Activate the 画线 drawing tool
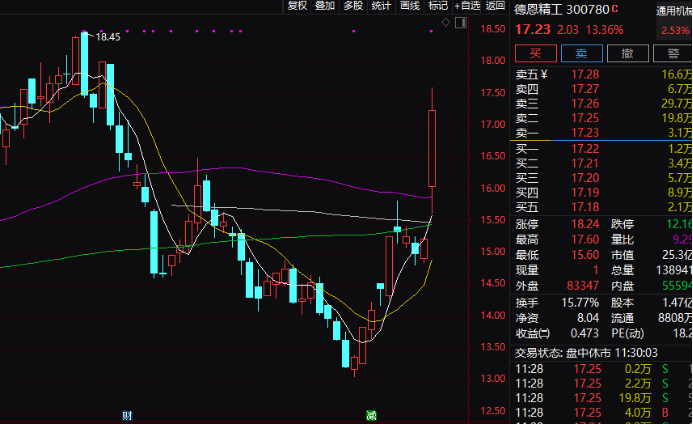 pos(410,6)
